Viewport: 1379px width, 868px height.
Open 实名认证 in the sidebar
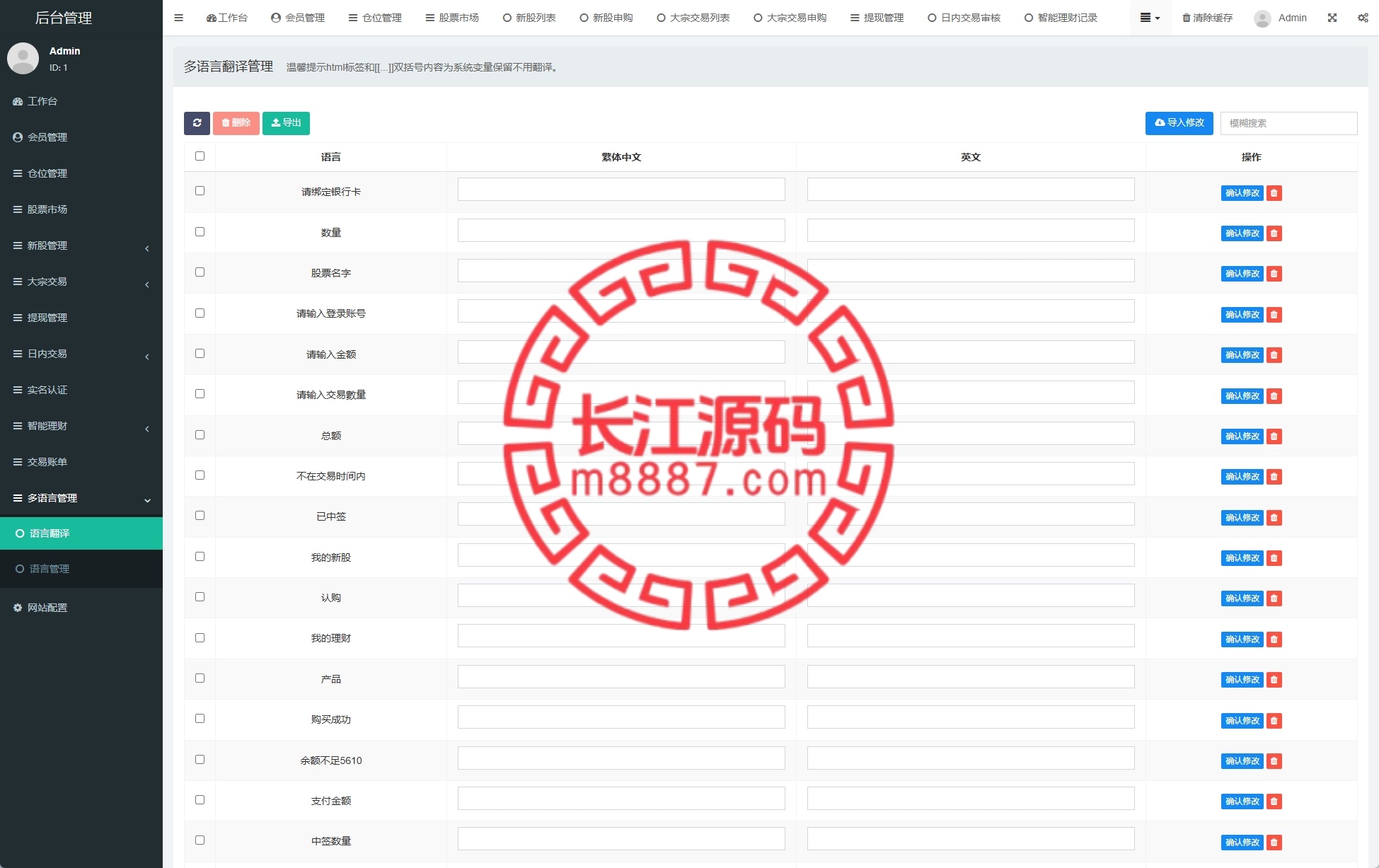(81, 390)
